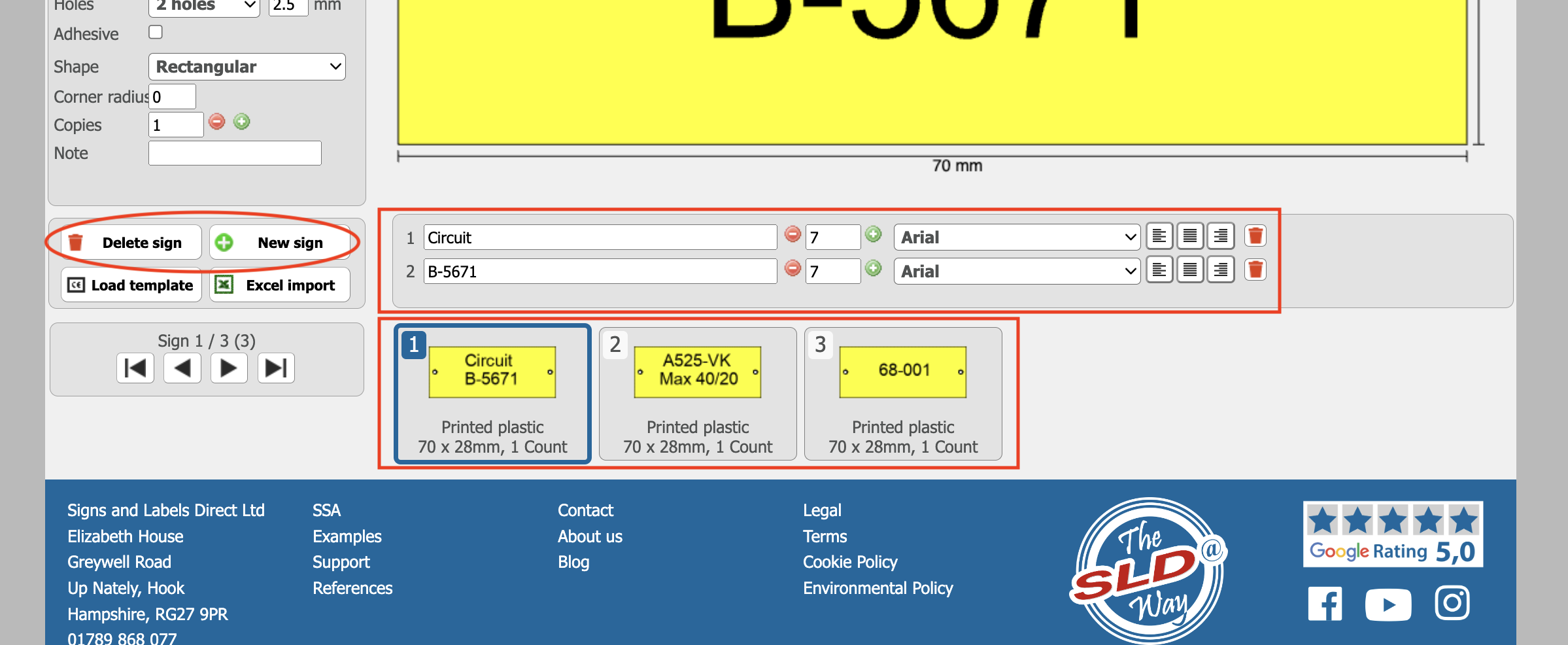Click the left-align icon for text line 1
Image resolution: width=1568 pixels, height=645 pixels.
point(1159,236)
